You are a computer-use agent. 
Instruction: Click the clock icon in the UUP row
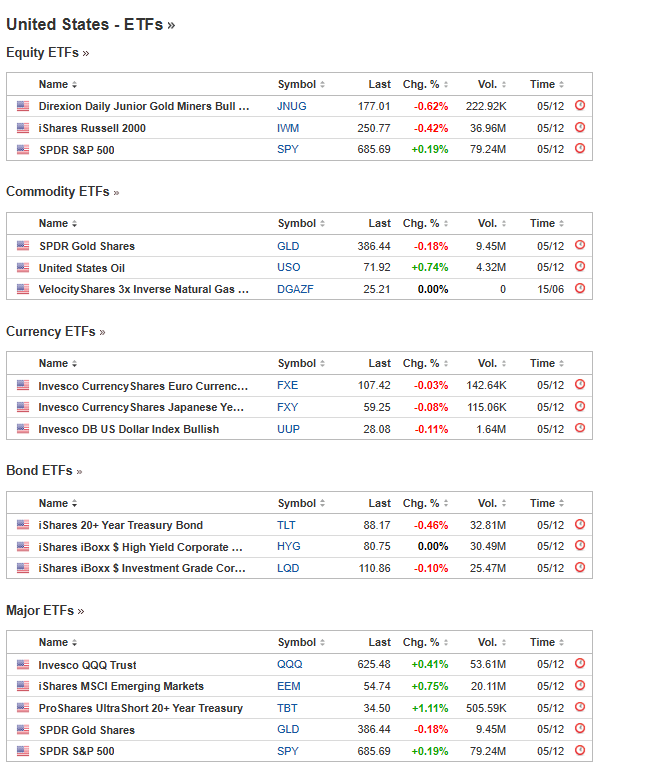(x=580, y=429)
